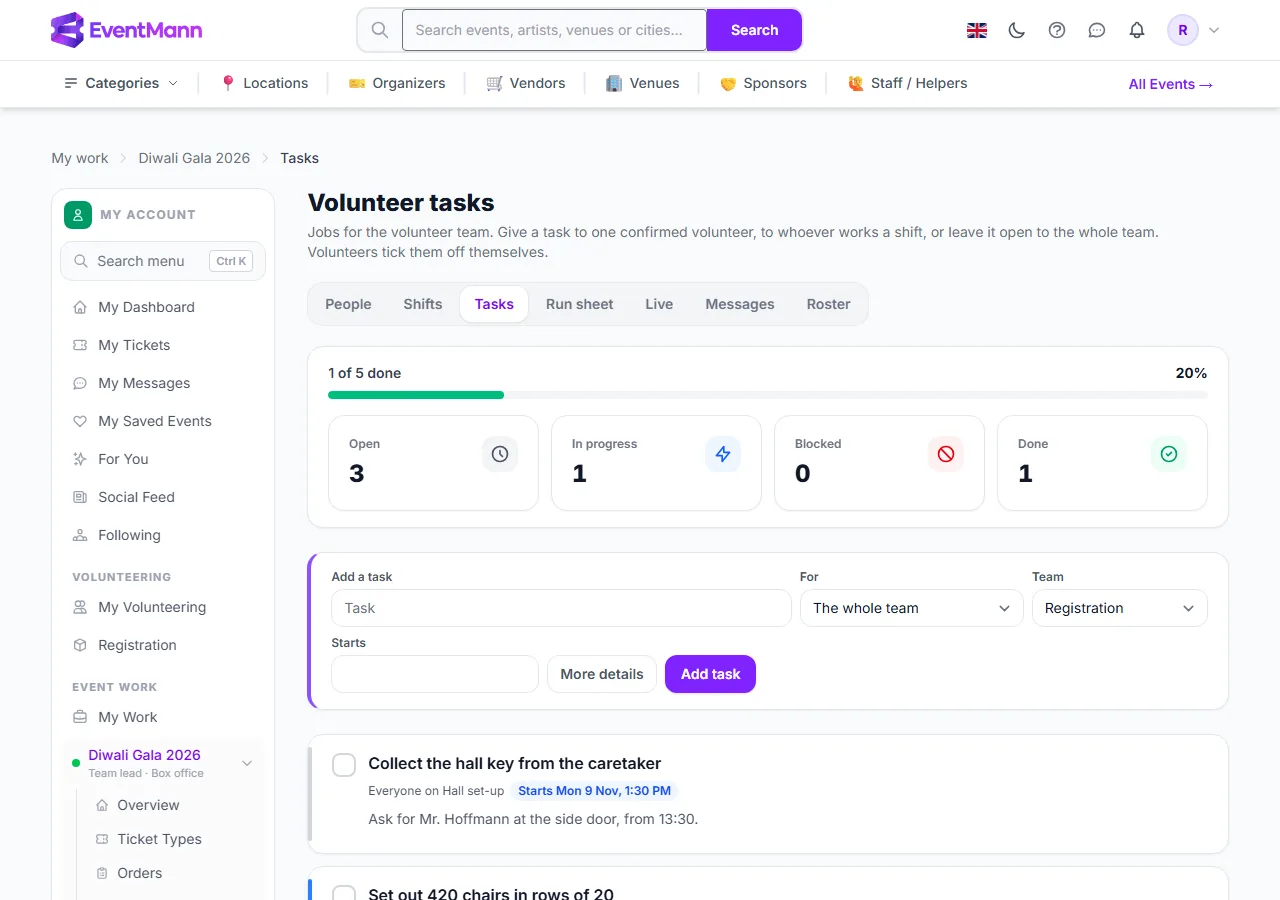The width and height of the screenshot is (1280, 900).
Task: Open the Team dropdown showing Registration
Action: pyautogui.click(x=1120, y=608)
